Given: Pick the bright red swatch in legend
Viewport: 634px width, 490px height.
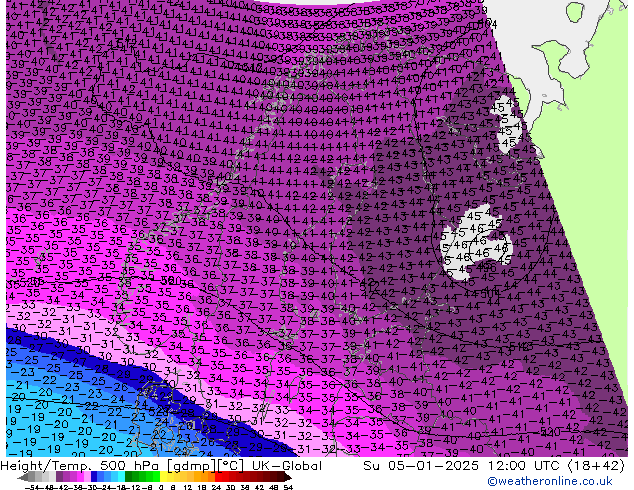Looking at the screenshot, I should click(218, 477).
